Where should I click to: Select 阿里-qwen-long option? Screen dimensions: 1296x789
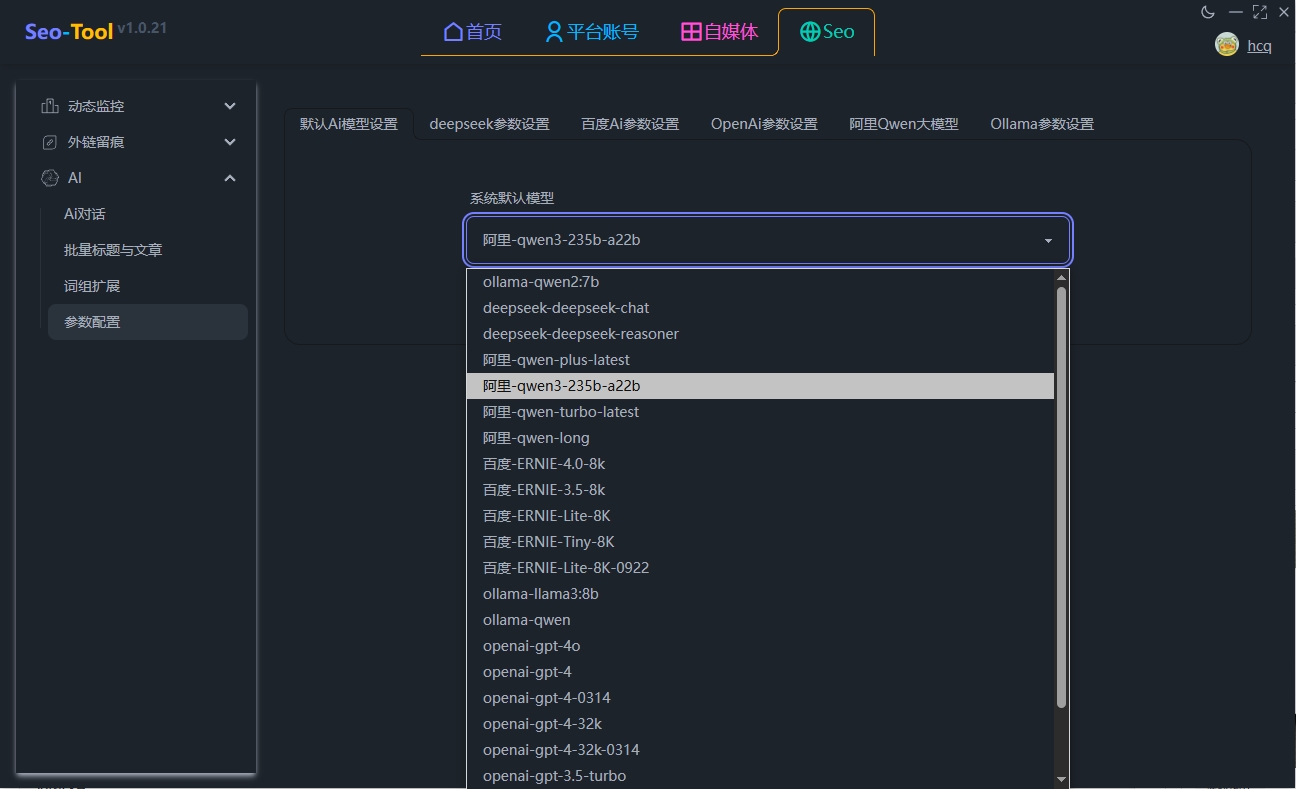point(760,438)
